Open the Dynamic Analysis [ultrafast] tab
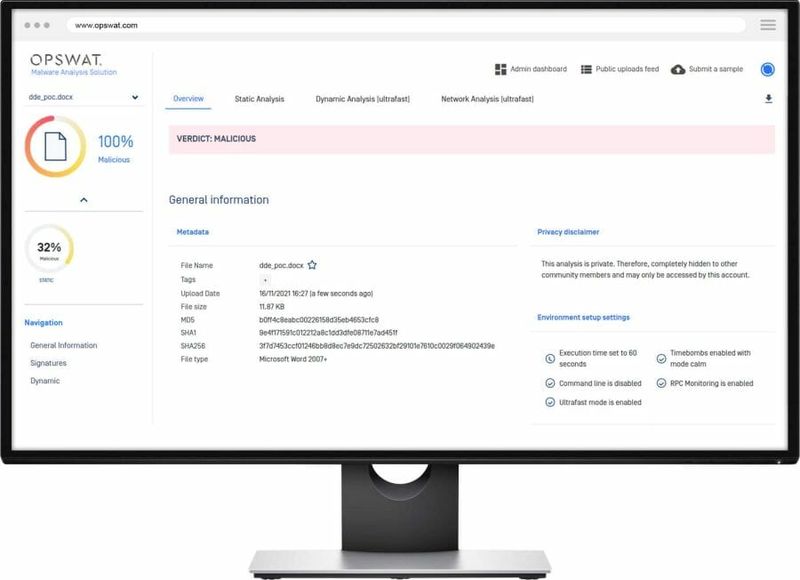Viewport: 800px width, 580px height. pos(362,99)
